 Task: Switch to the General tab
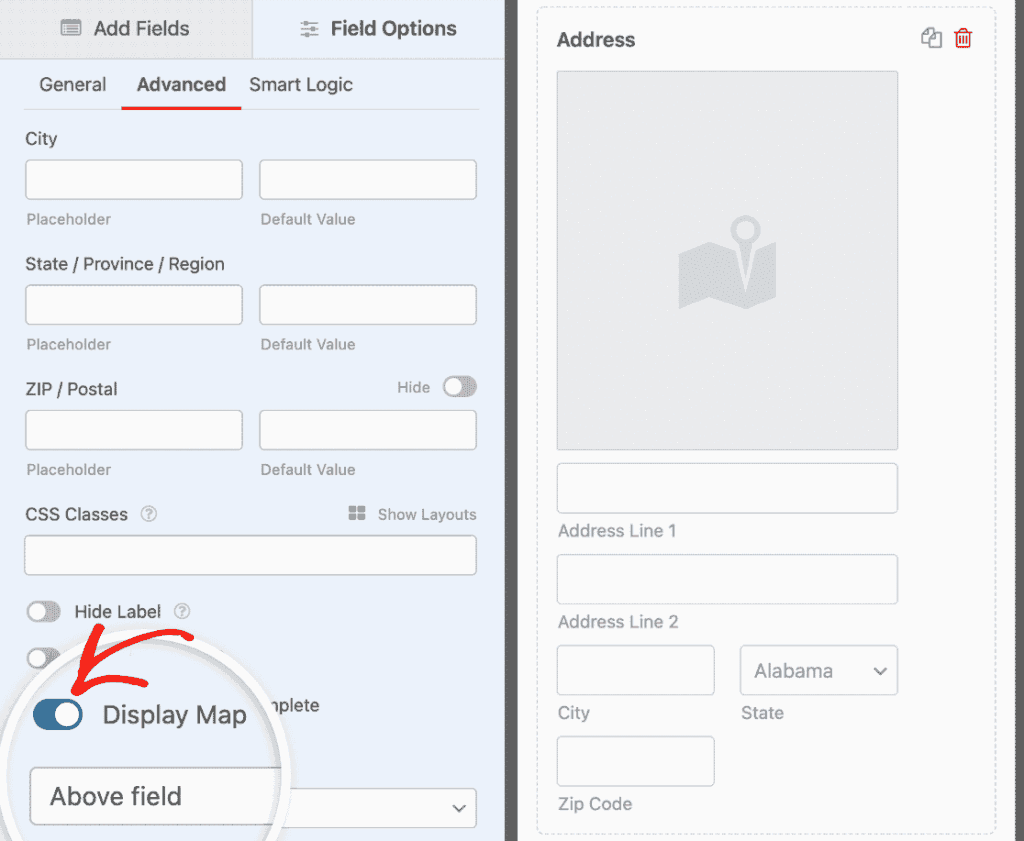73,85
